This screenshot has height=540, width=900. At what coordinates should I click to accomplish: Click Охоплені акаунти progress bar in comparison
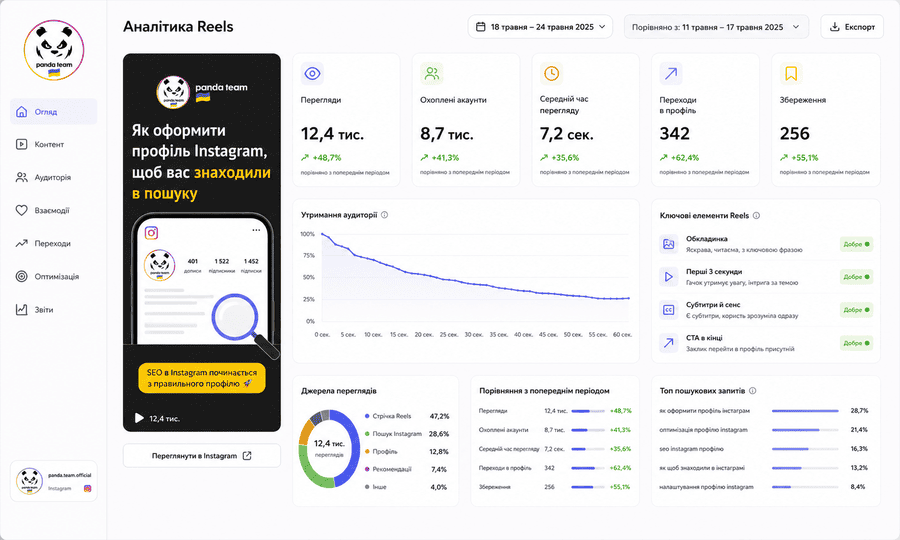(588, 430)
